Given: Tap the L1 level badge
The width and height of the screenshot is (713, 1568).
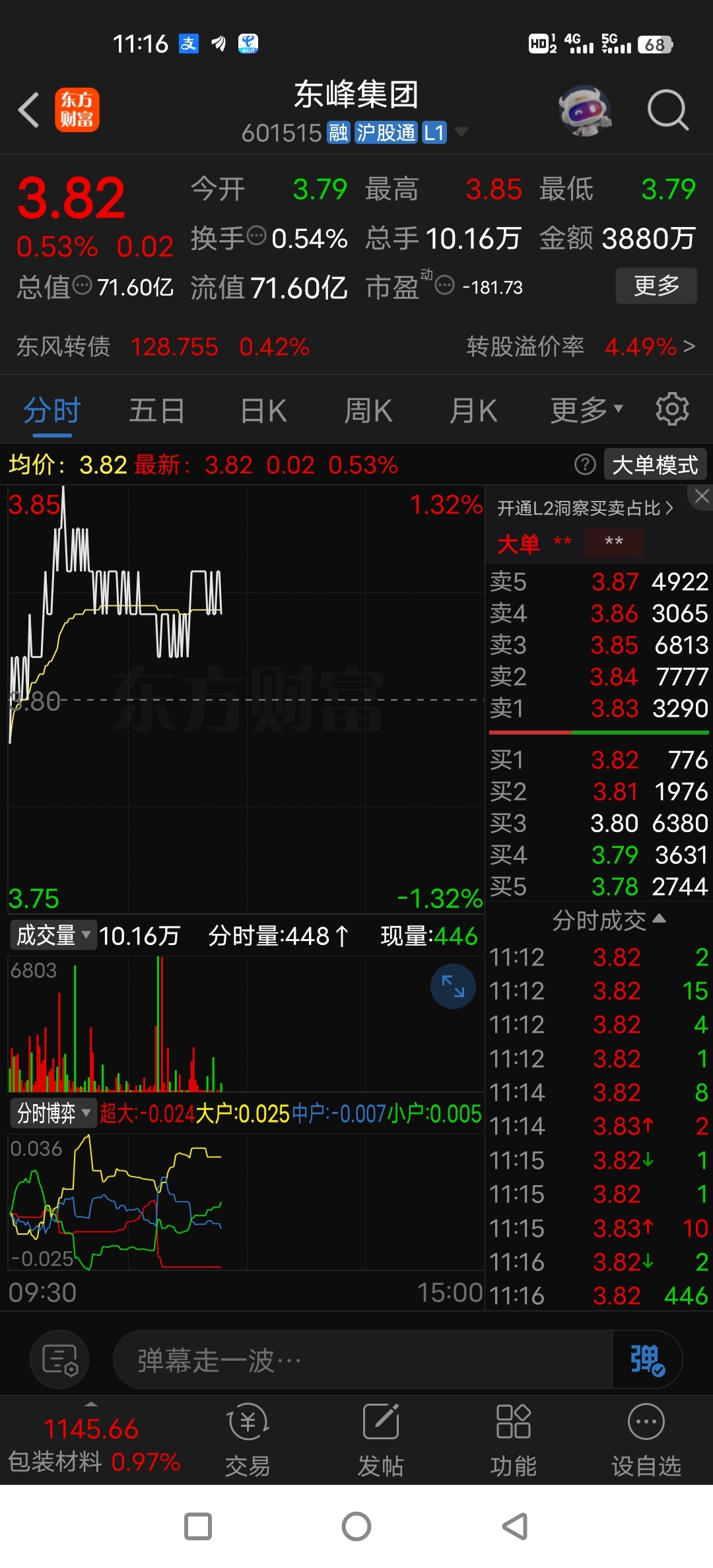Looking at the screenshot, I should pyautogui.click(x=434, y=133).
